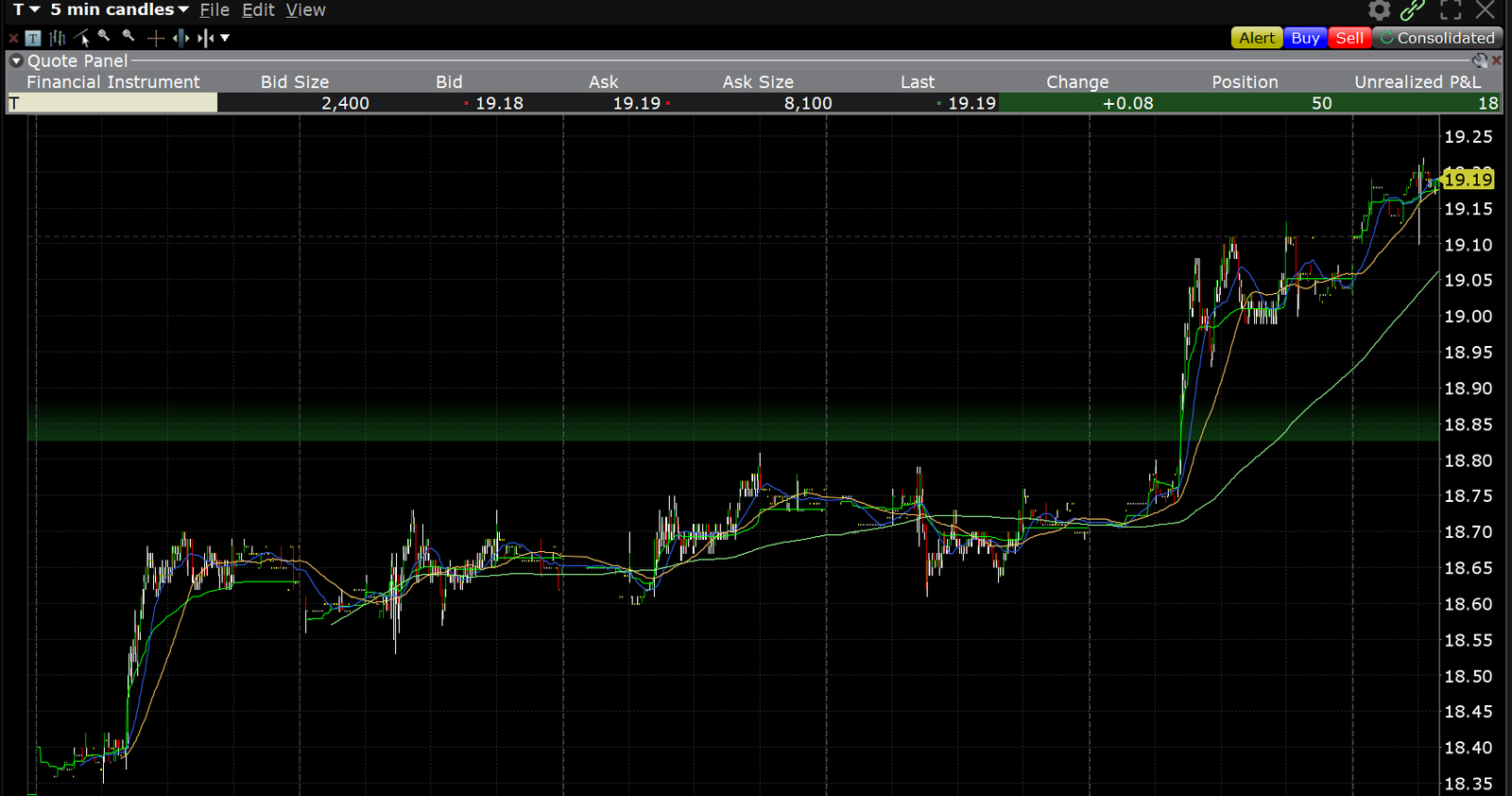Screen dimensions: 1512x796
Task: Click the red X icon in chart toolbar
Action: (x=13, y=39)
